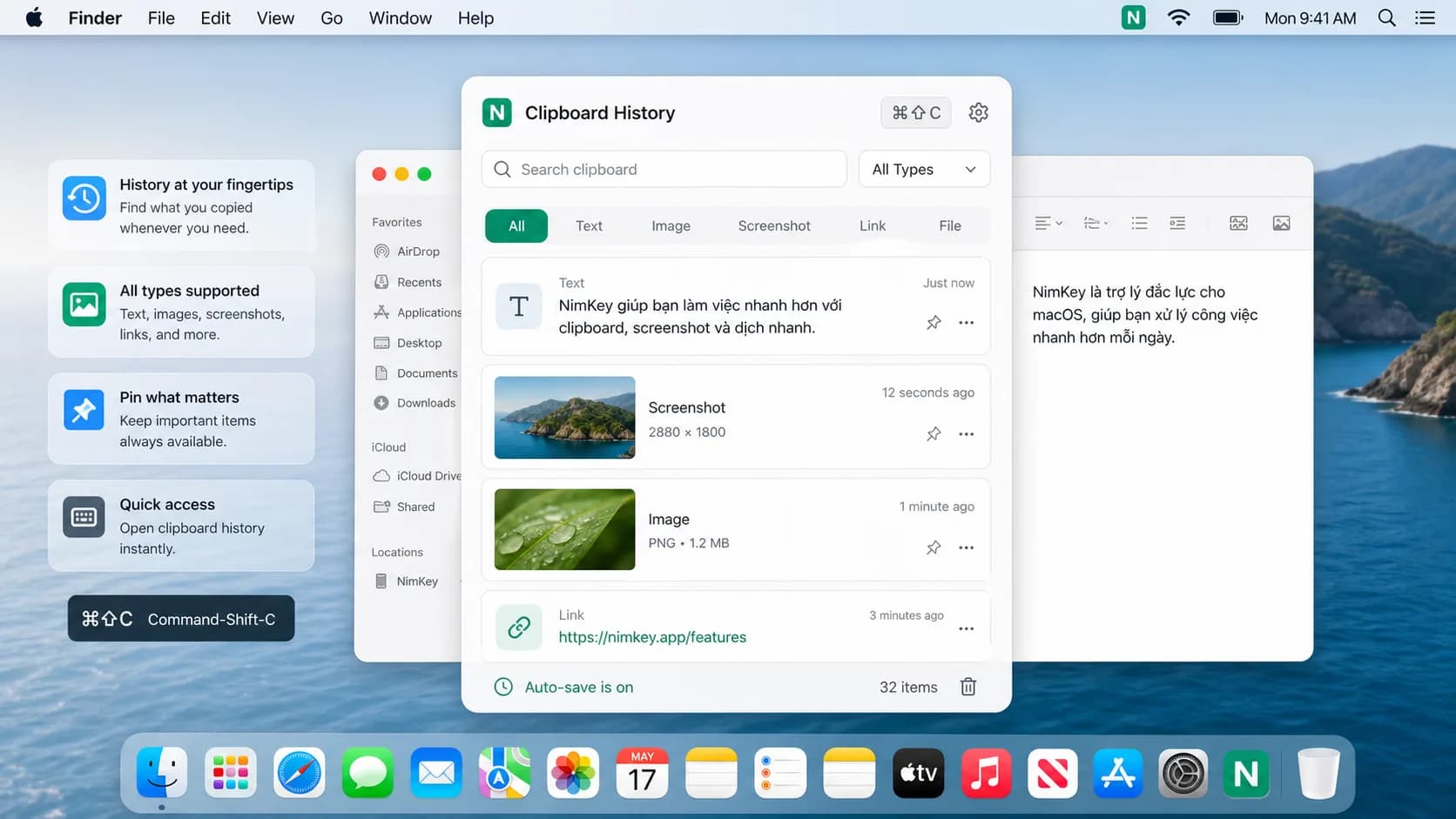Open Spotlight search in menu bar

tap(1387, 17)
